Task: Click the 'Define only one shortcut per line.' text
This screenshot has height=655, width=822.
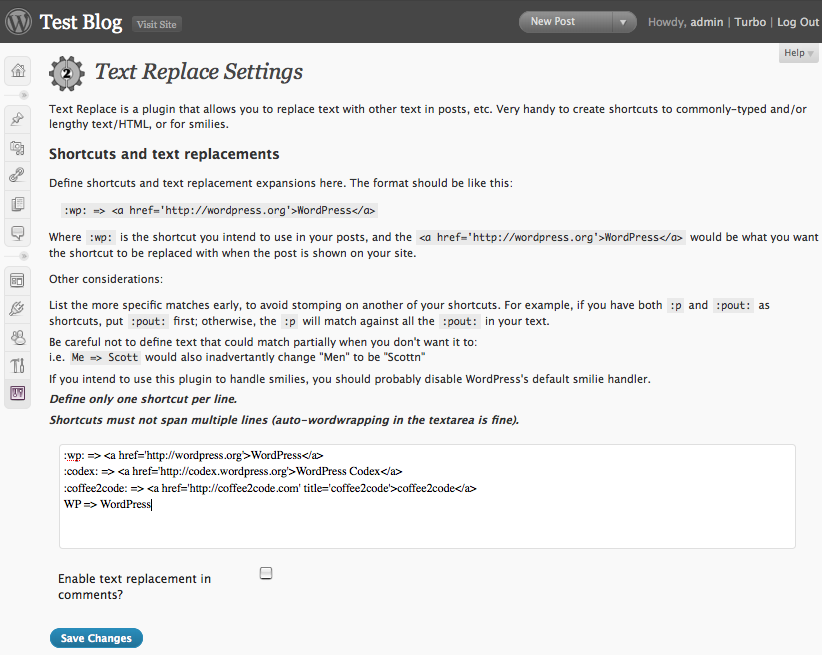Action: [143, 399]
